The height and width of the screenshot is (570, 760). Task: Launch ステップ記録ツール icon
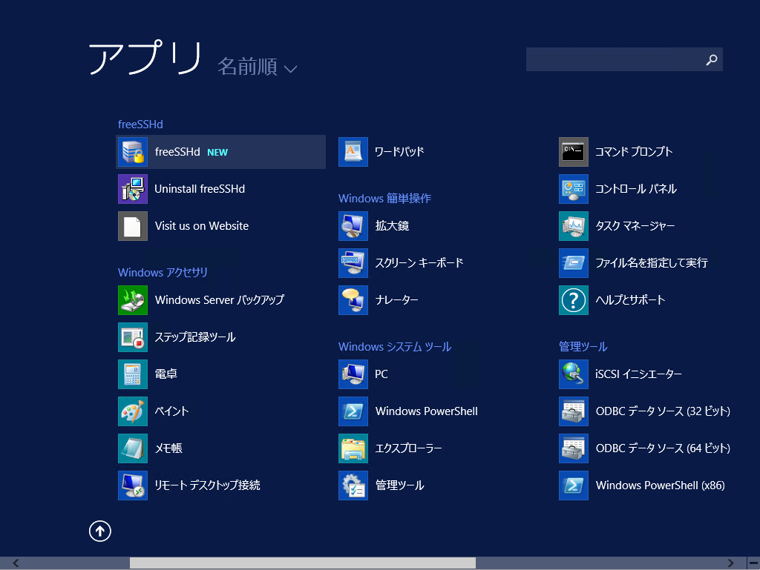point(132,337)
